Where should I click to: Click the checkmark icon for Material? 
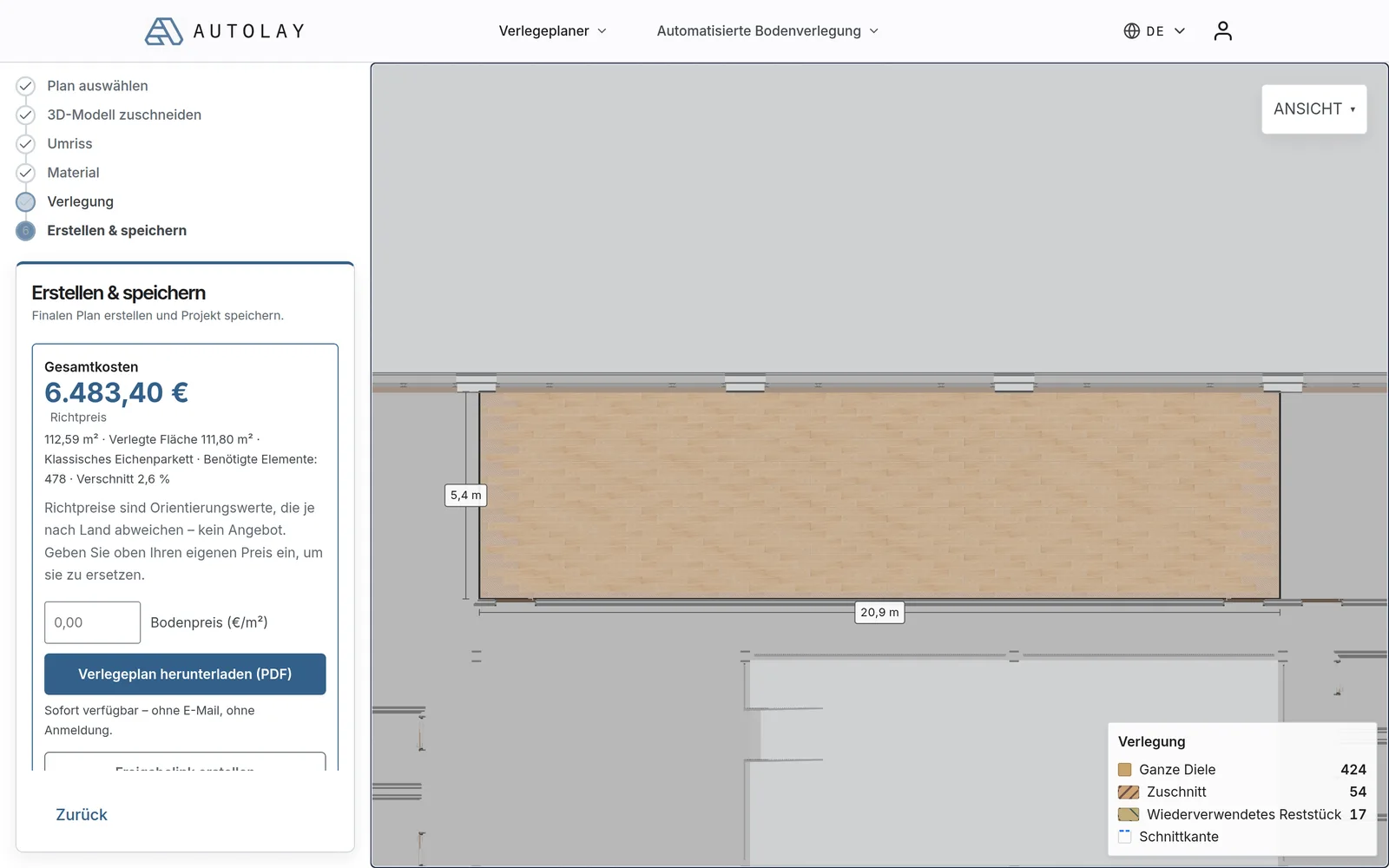point(26,173)
